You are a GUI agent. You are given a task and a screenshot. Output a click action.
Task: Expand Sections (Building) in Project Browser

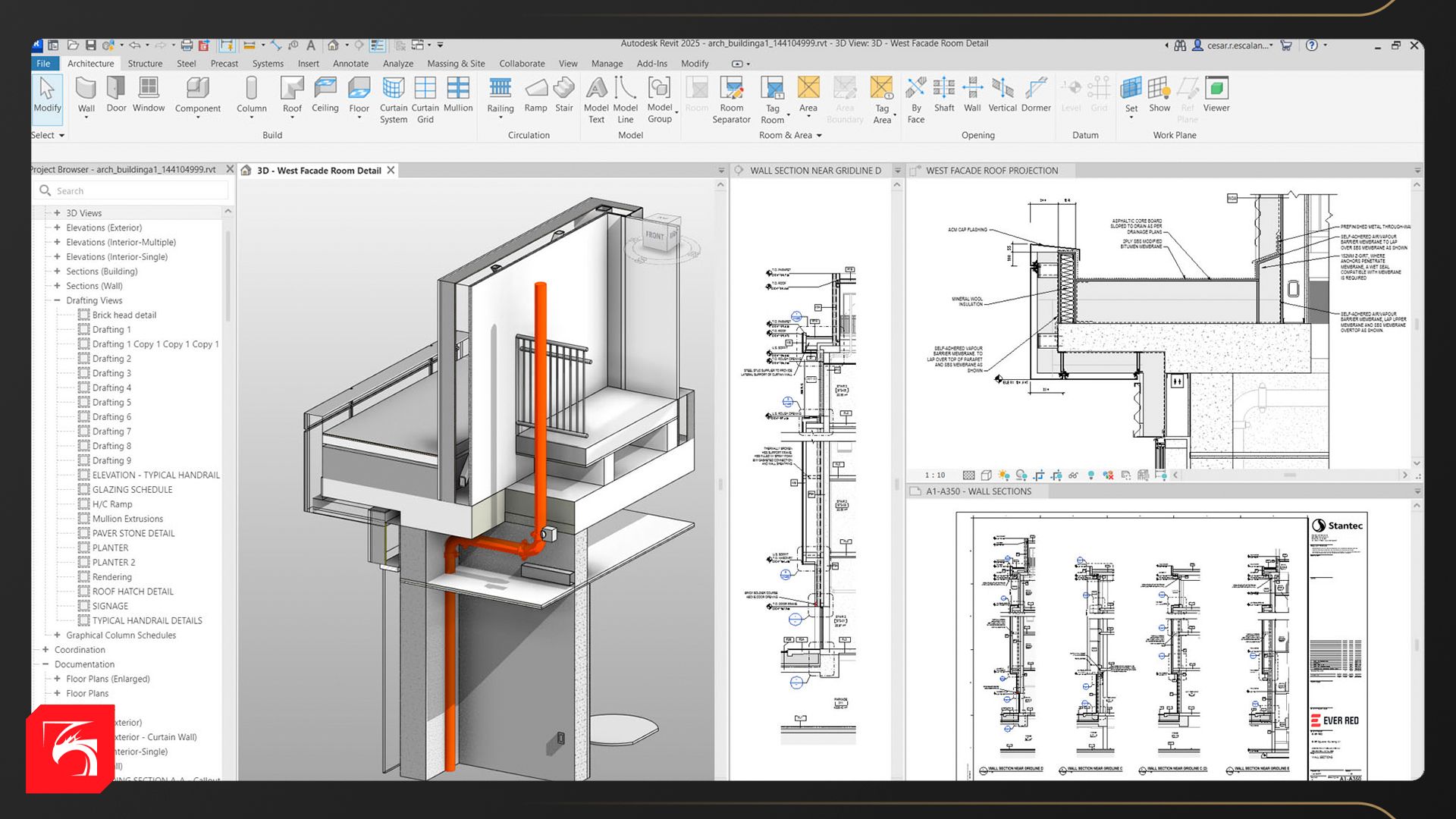[x=57, y=271]
